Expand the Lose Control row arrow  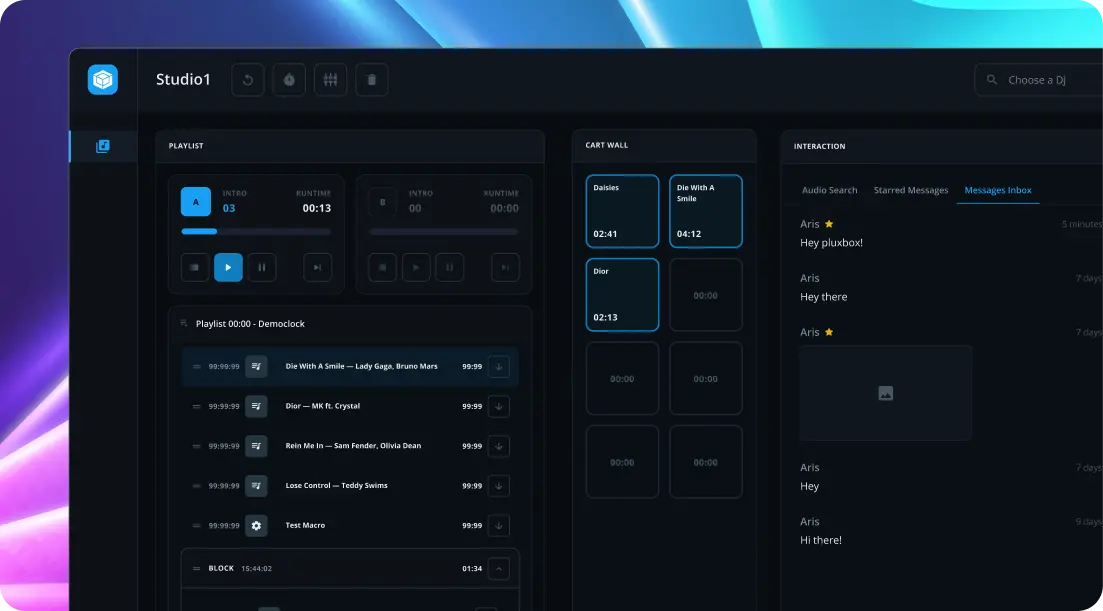click(x=499, y=486)
